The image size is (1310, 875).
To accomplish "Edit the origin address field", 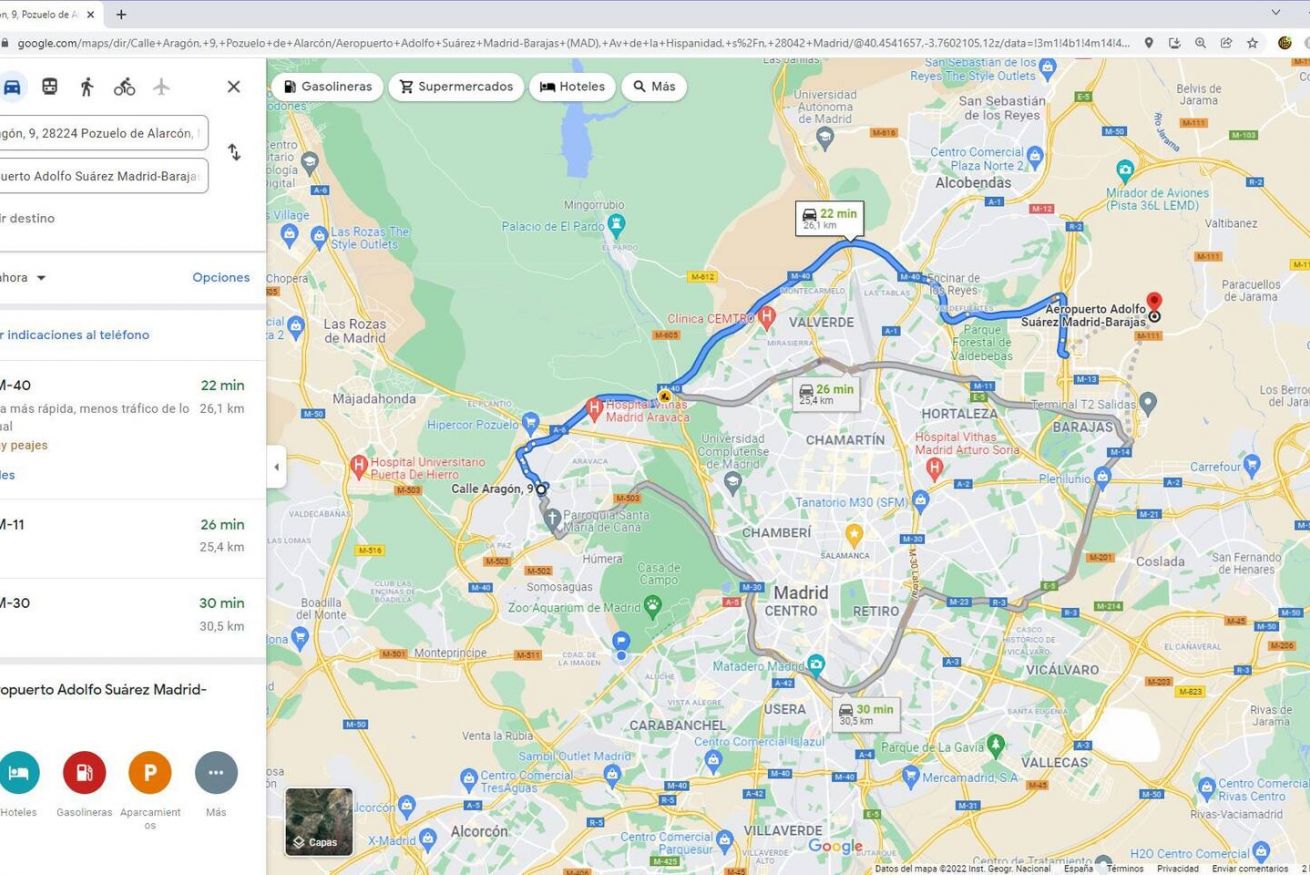I will click(104, 133).
